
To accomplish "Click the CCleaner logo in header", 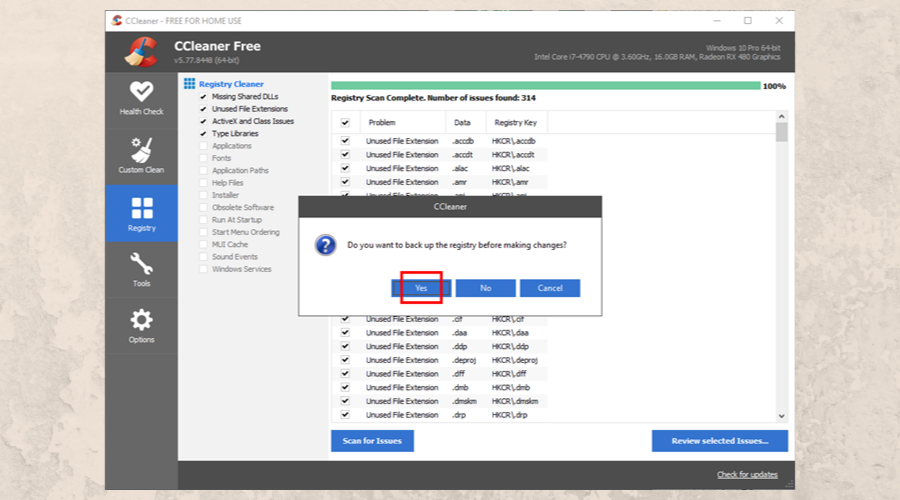I will click(141, 50).
